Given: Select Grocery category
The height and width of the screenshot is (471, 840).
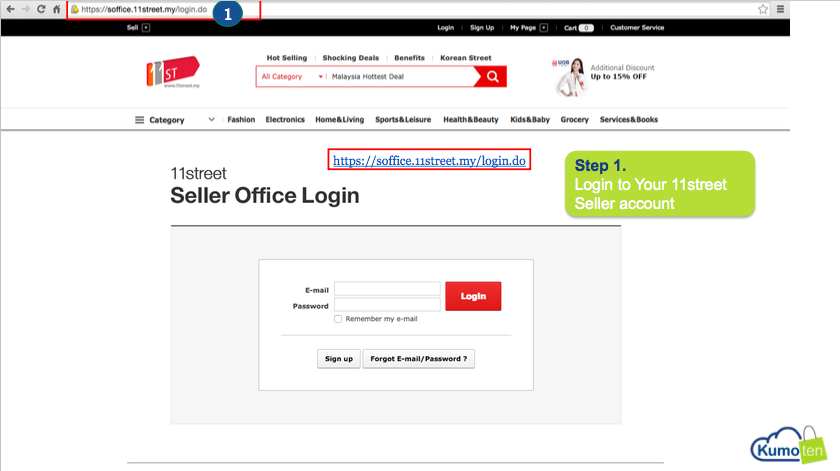Looking at the screenshot, I should [574, 119].
